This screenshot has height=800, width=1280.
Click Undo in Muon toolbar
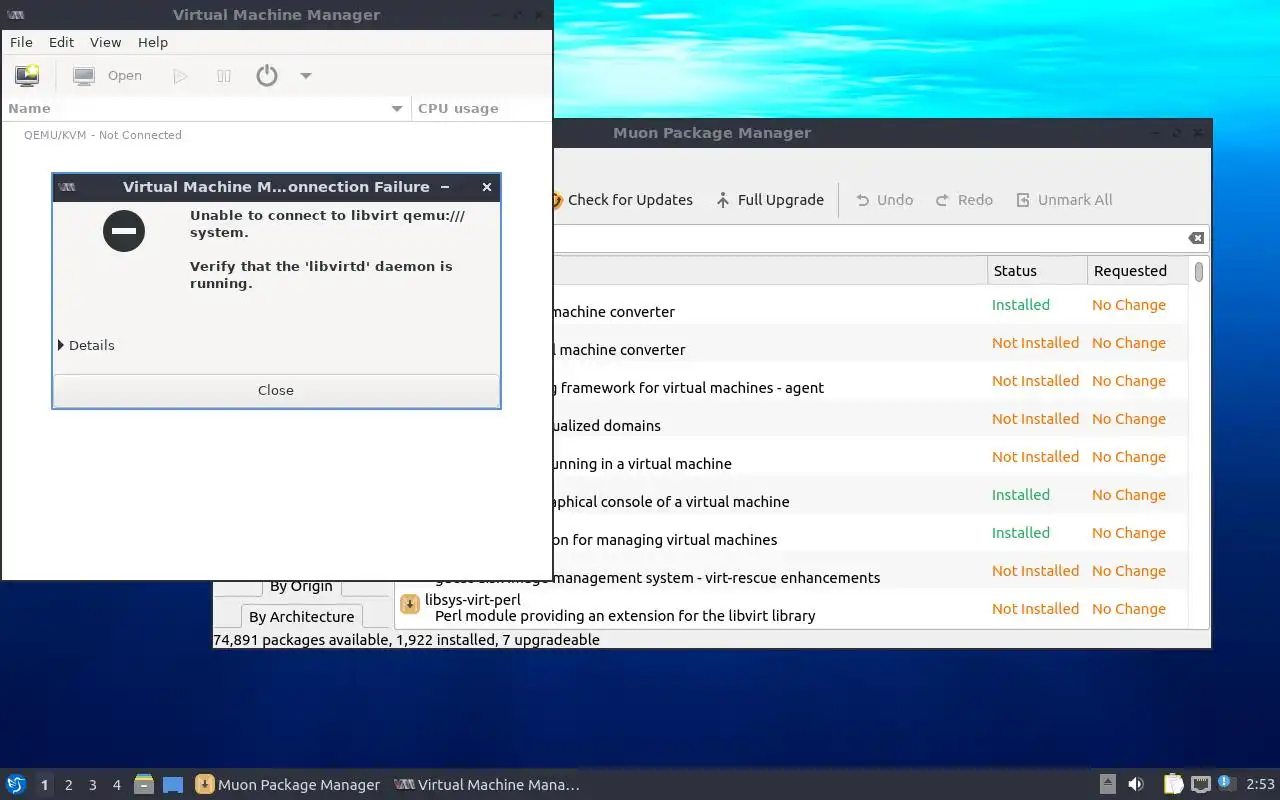pyautogui.click(x=884, y=200)
